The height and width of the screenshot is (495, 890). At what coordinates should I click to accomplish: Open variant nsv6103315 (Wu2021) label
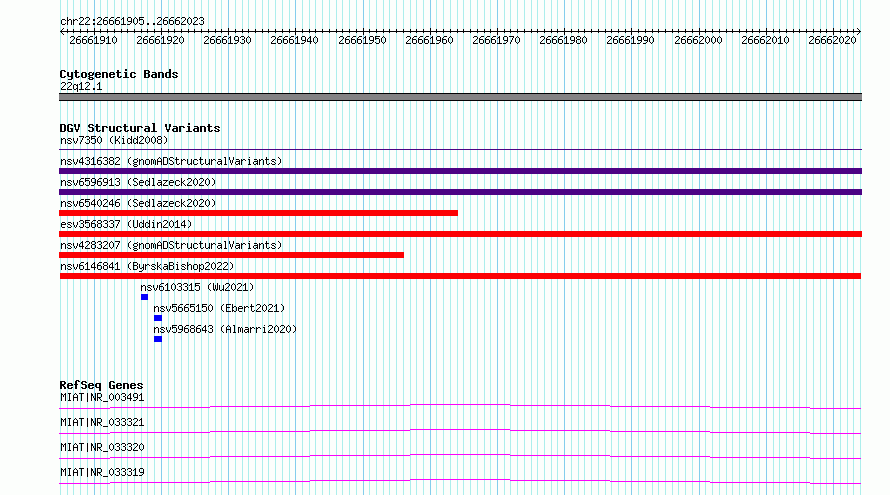(x=197, y=287)
